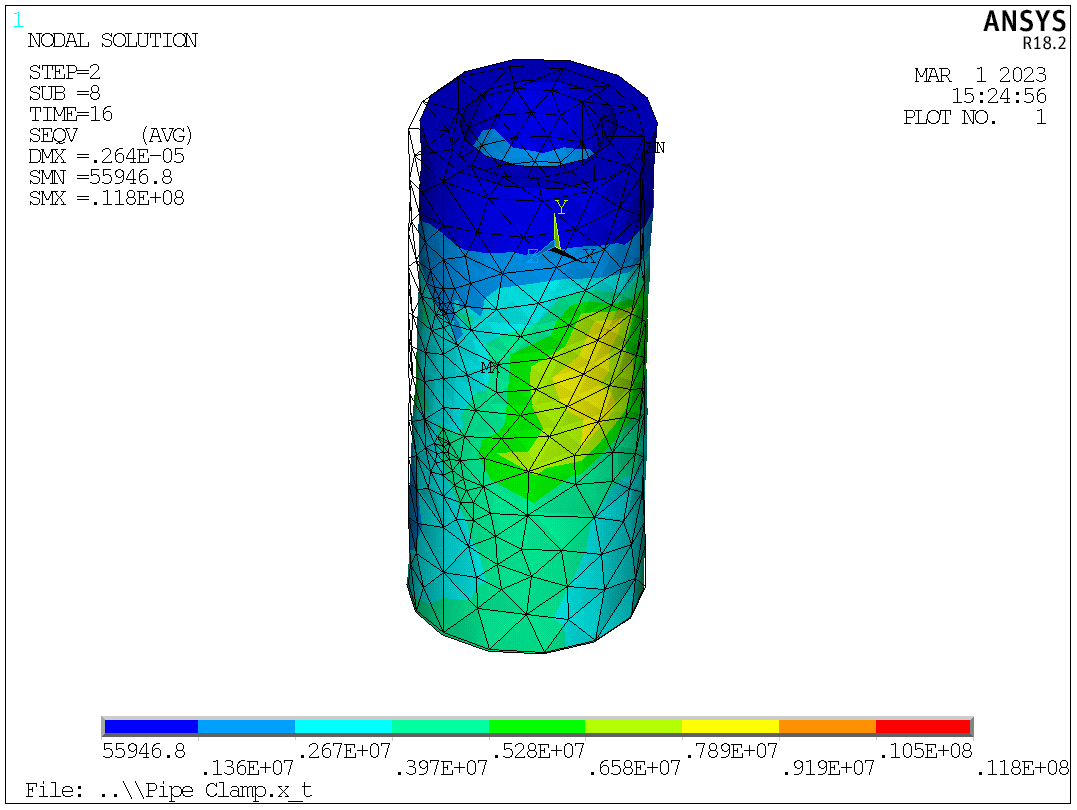Select the yellow legend color band
The height and width of the screenshot is (810, 1077).
click(x=729, y=727)
